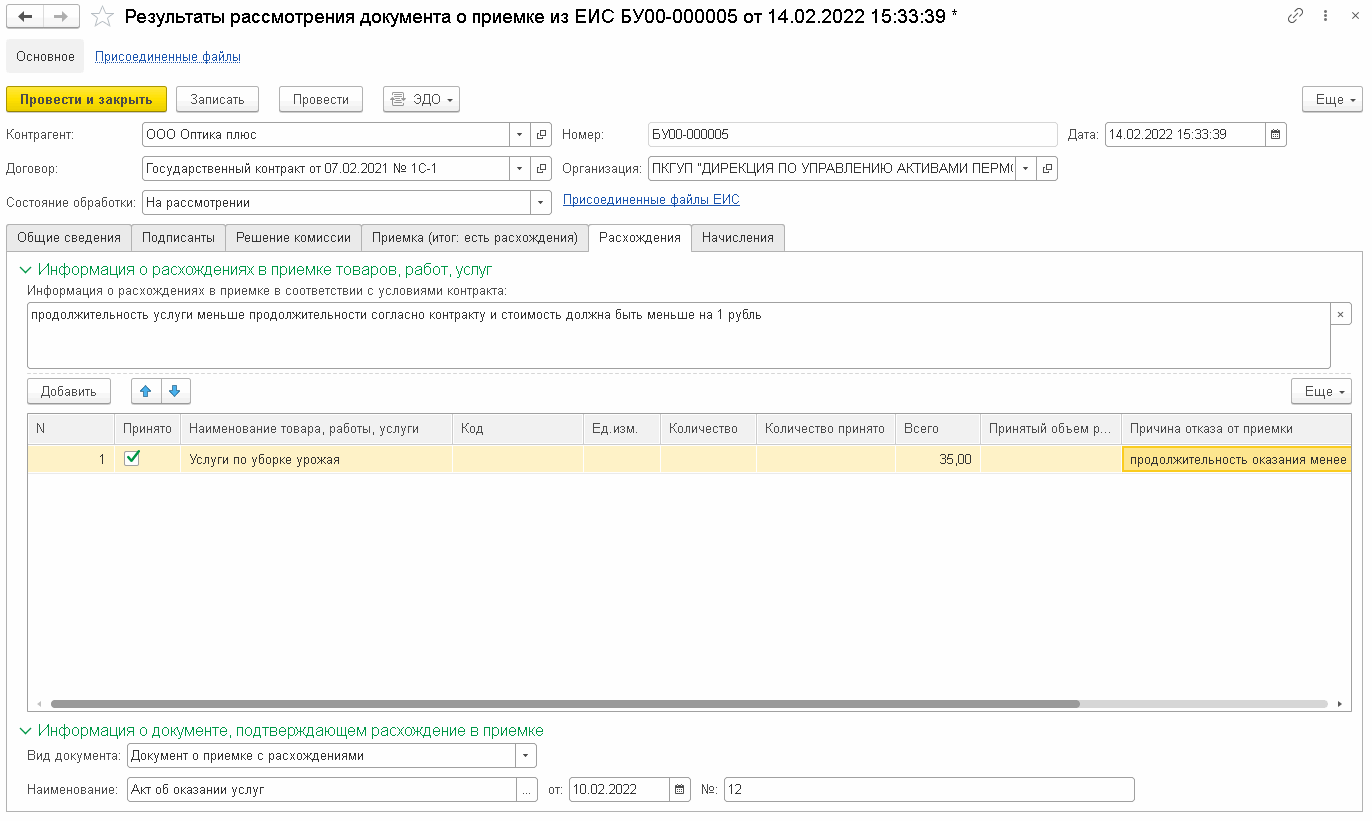The image size is (1372, 821).
Task: Click the Причина отказа от приемки cell
Action: tap(1237, 459)
